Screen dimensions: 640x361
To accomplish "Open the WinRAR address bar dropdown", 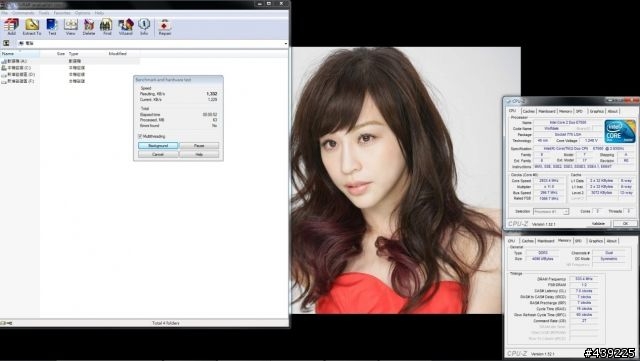I will pyautogui.click(x=285, y=43).
